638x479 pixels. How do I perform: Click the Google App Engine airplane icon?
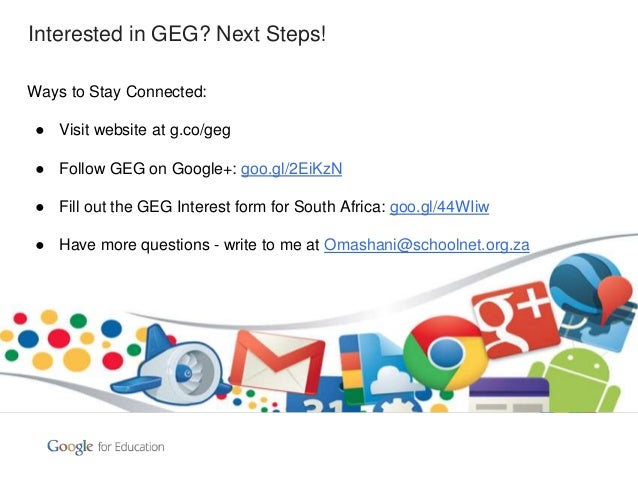pyautogui.click(x=169, y=366)
